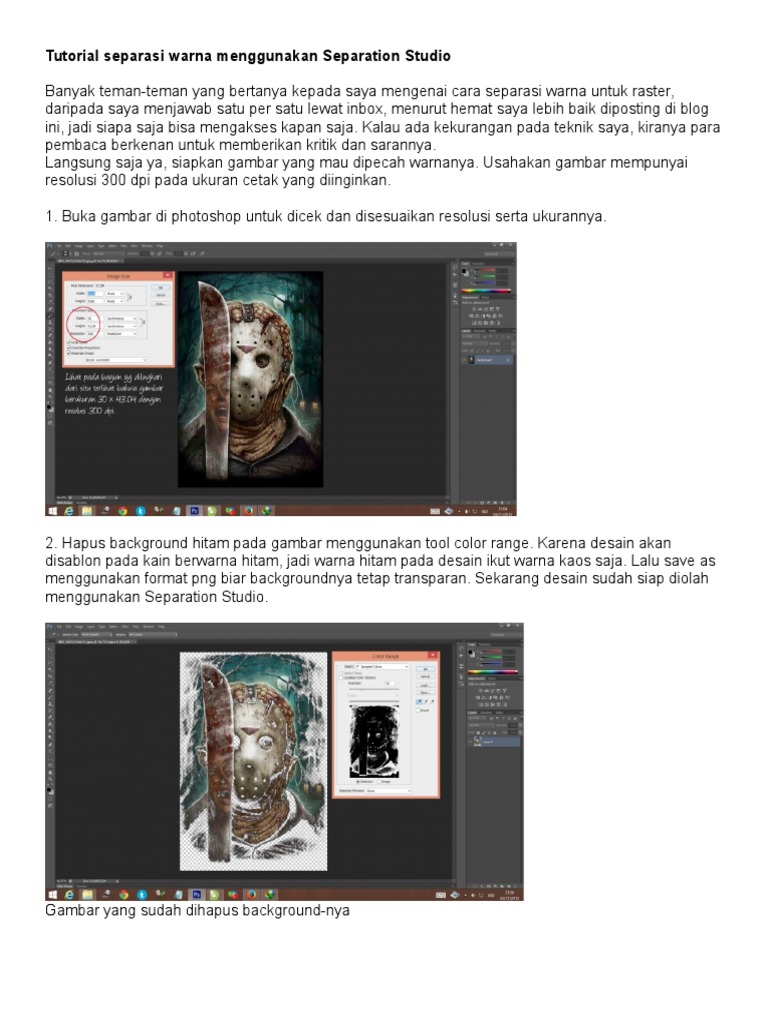Click the black-and-white preview in Color Range dialog
Viewport: 768px width, 1024px height.
(374, 741)
